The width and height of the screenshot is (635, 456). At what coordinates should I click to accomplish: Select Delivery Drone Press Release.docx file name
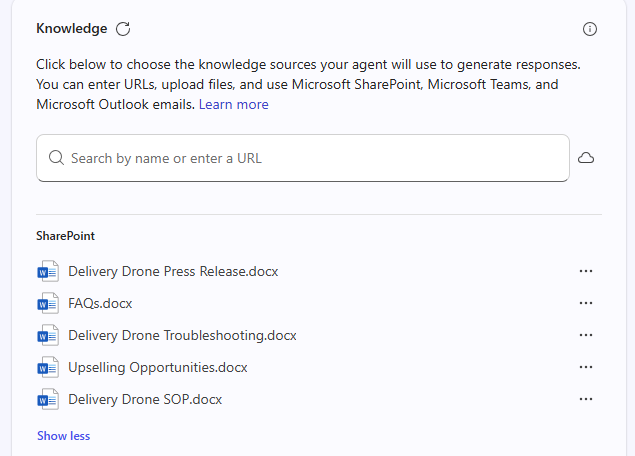coord(173,271)
